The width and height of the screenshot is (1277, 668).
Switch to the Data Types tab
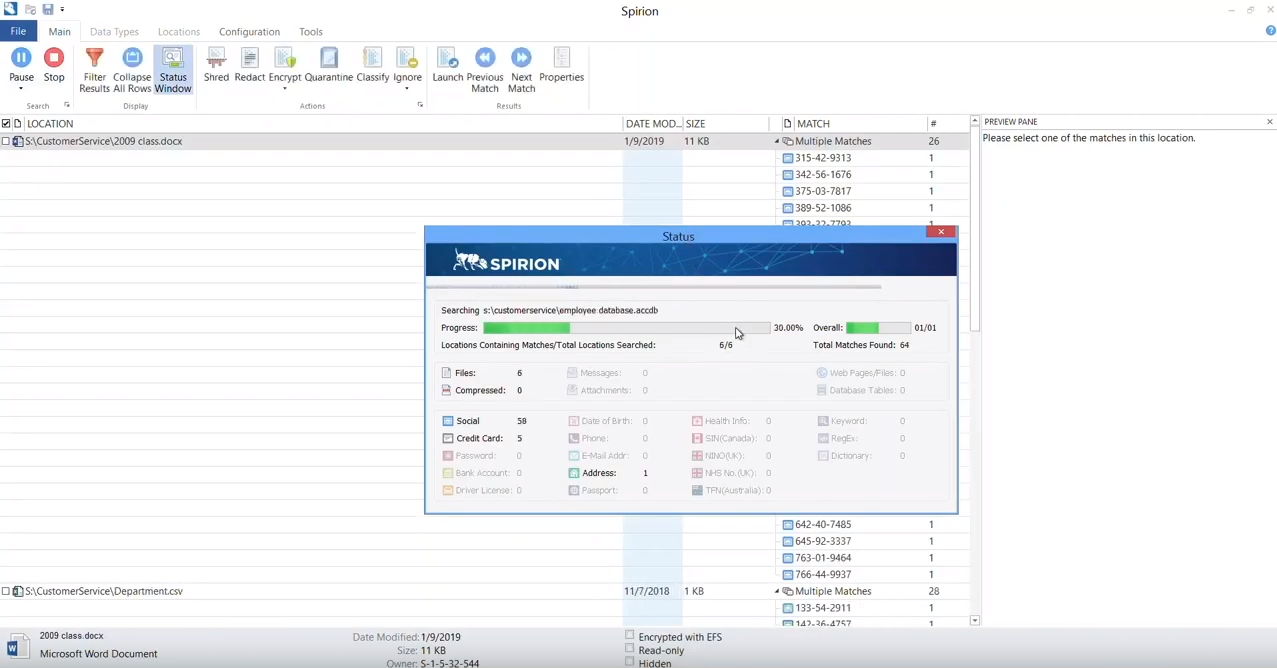point(113,31)
